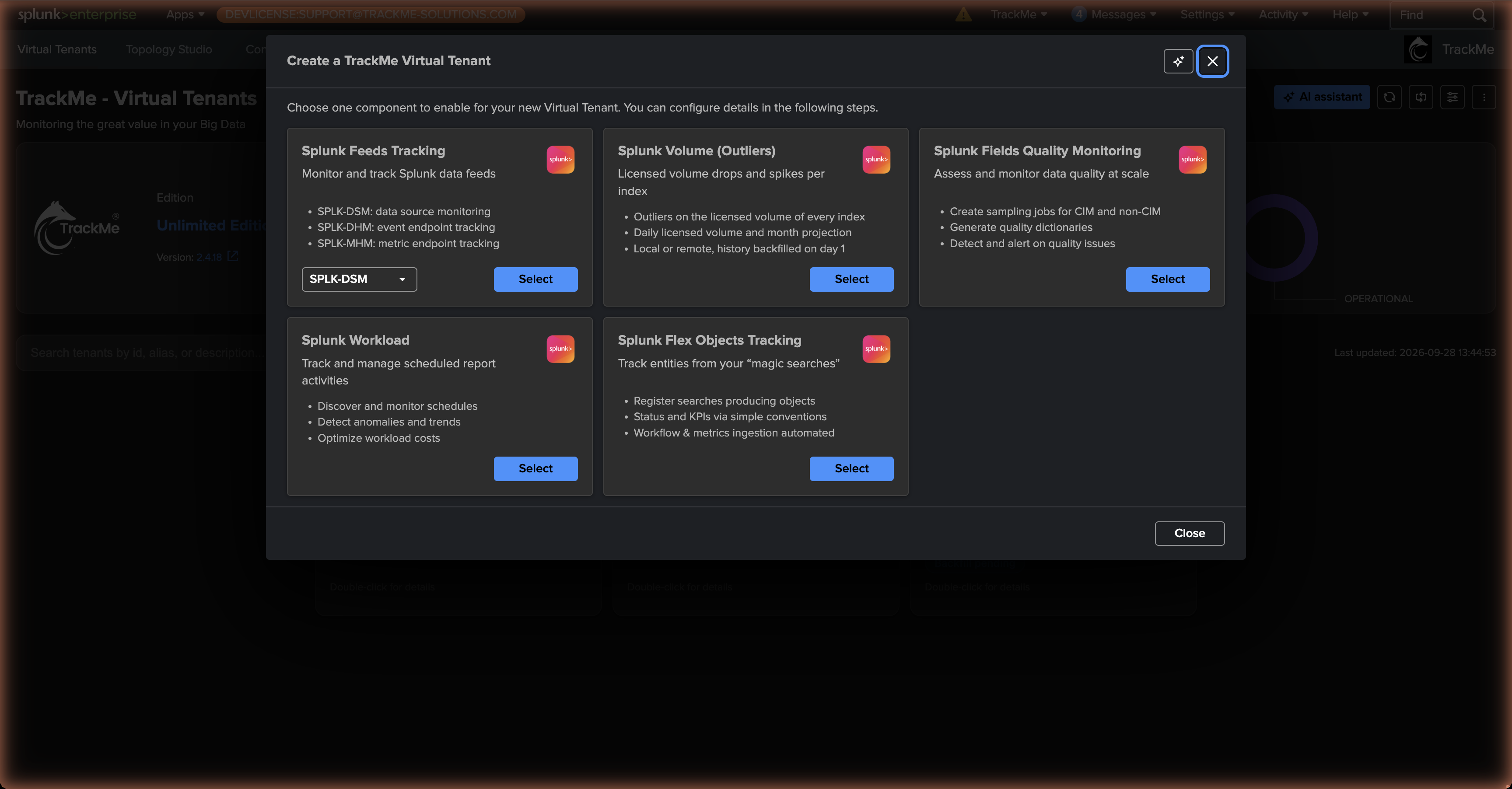Image resolution: width=1512 pixels, height=789 pixels.
Task: Click Splunk logo on Flex Objects Tracking card
Action: click(876, 349)
